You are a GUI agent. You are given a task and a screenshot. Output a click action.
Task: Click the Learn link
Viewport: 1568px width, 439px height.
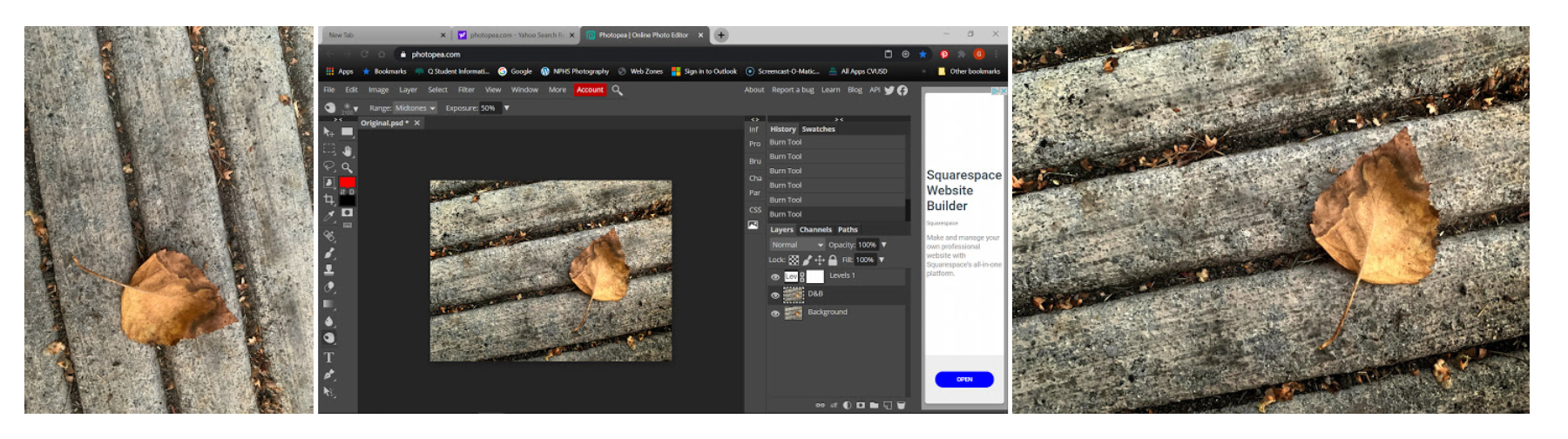click(830, 90)
